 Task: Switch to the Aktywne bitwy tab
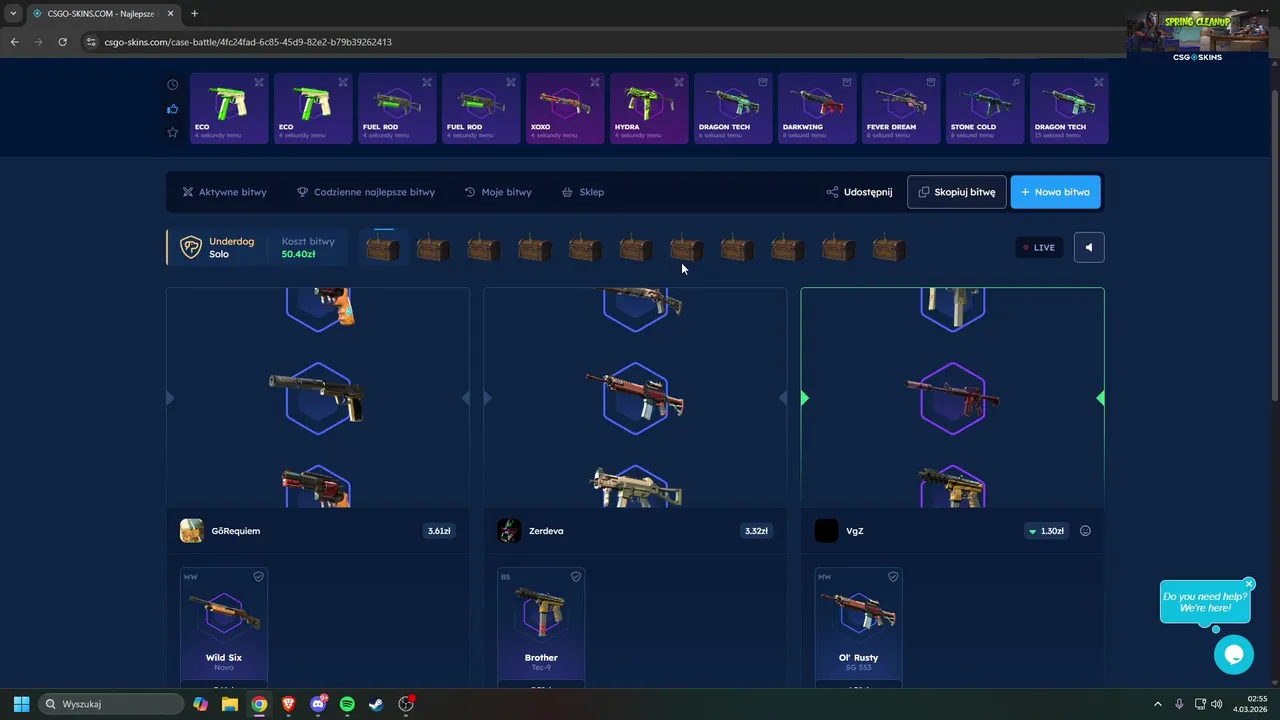click(224, 192)
